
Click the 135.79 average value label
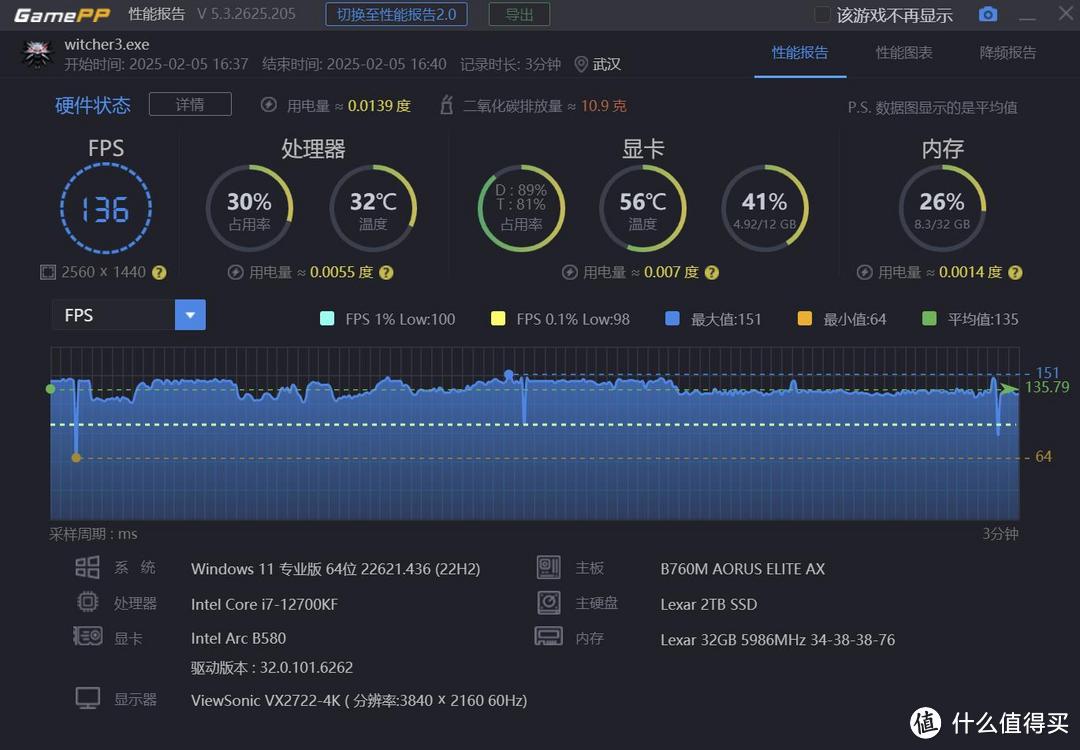1047,387
